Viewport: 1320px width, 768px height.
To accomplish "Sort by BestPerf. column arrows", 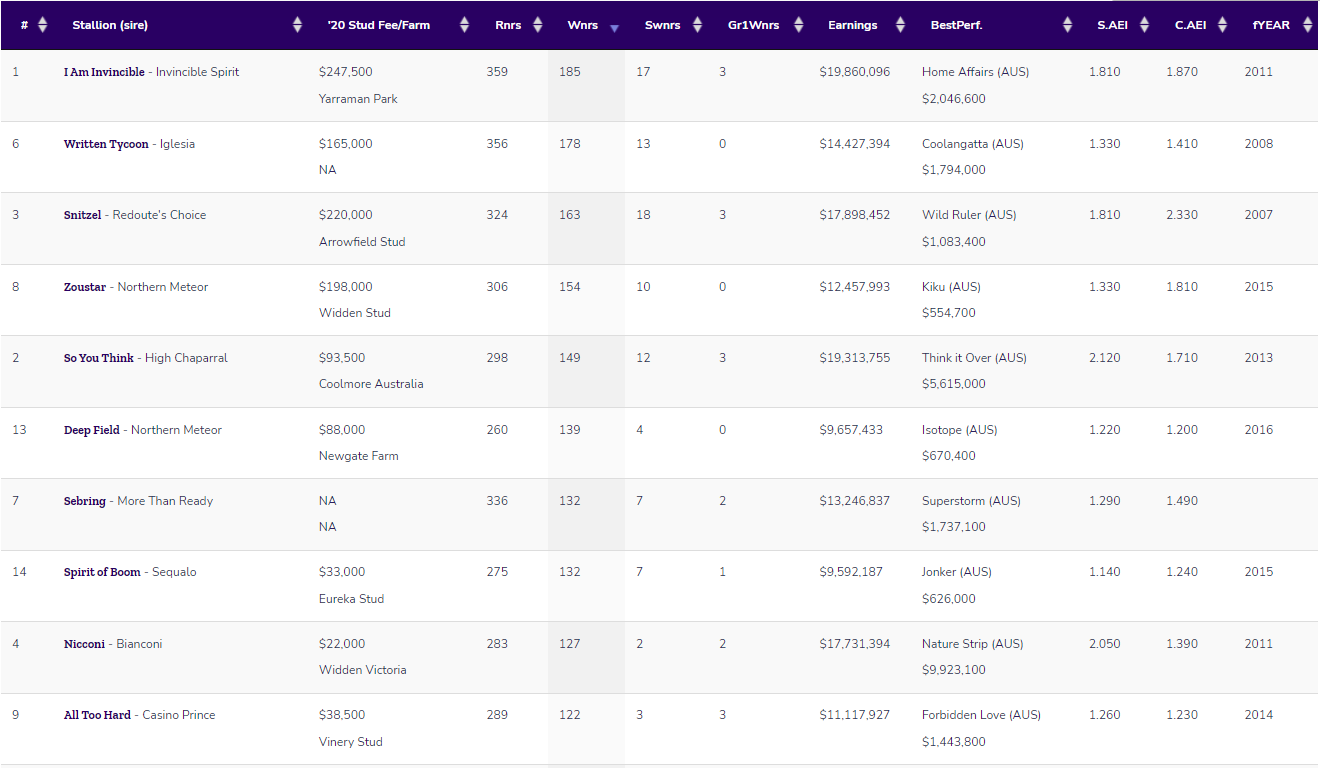I will 1067,25.
